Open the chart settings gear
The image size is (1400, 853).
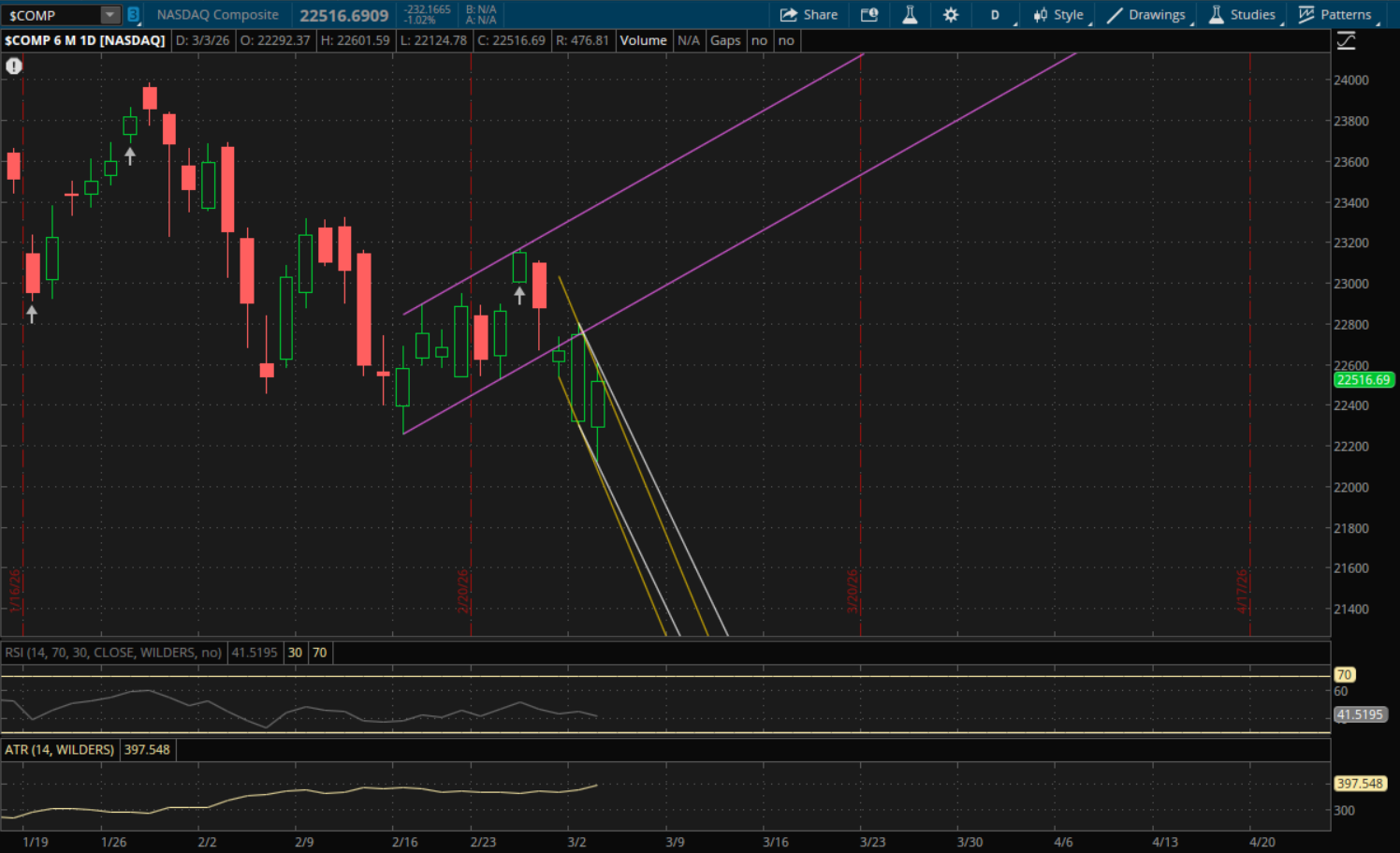click(x=951, y=15)
